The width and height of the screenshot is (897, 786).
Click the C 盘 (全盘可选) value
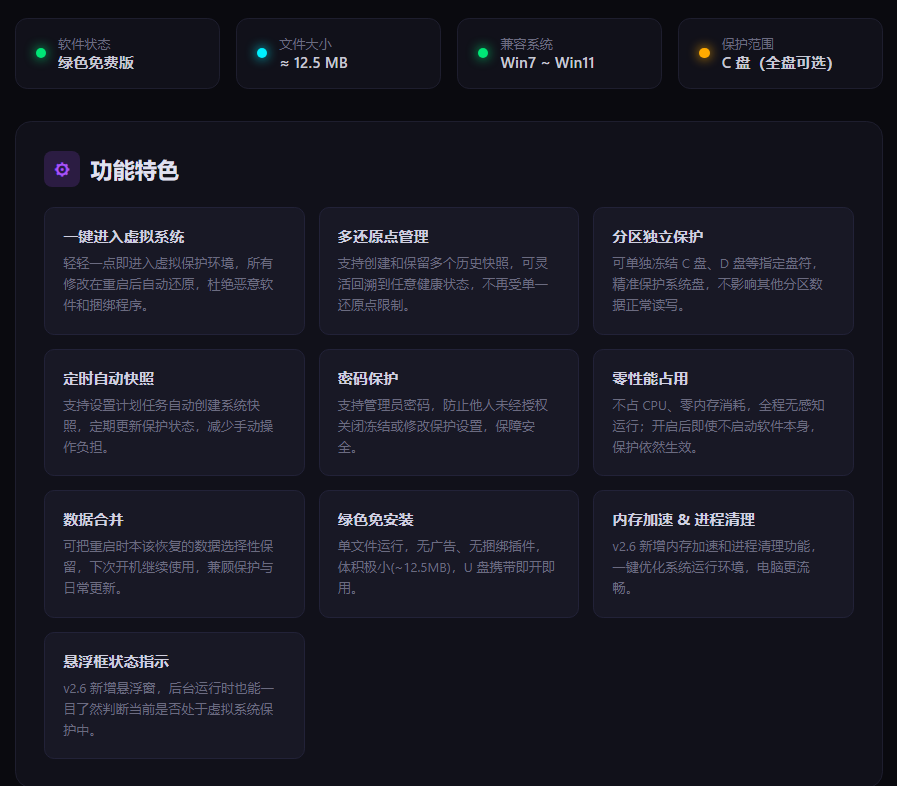(777, 63)
